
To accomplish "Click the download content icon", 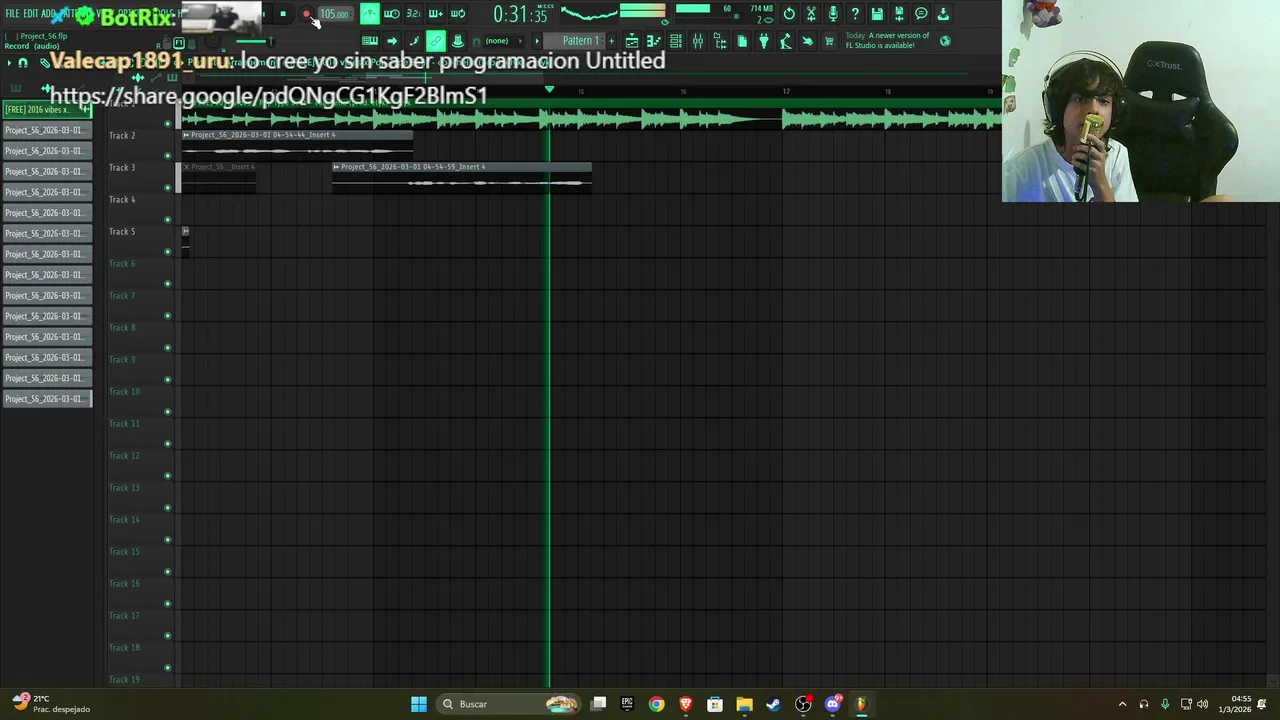I will 943,14.
